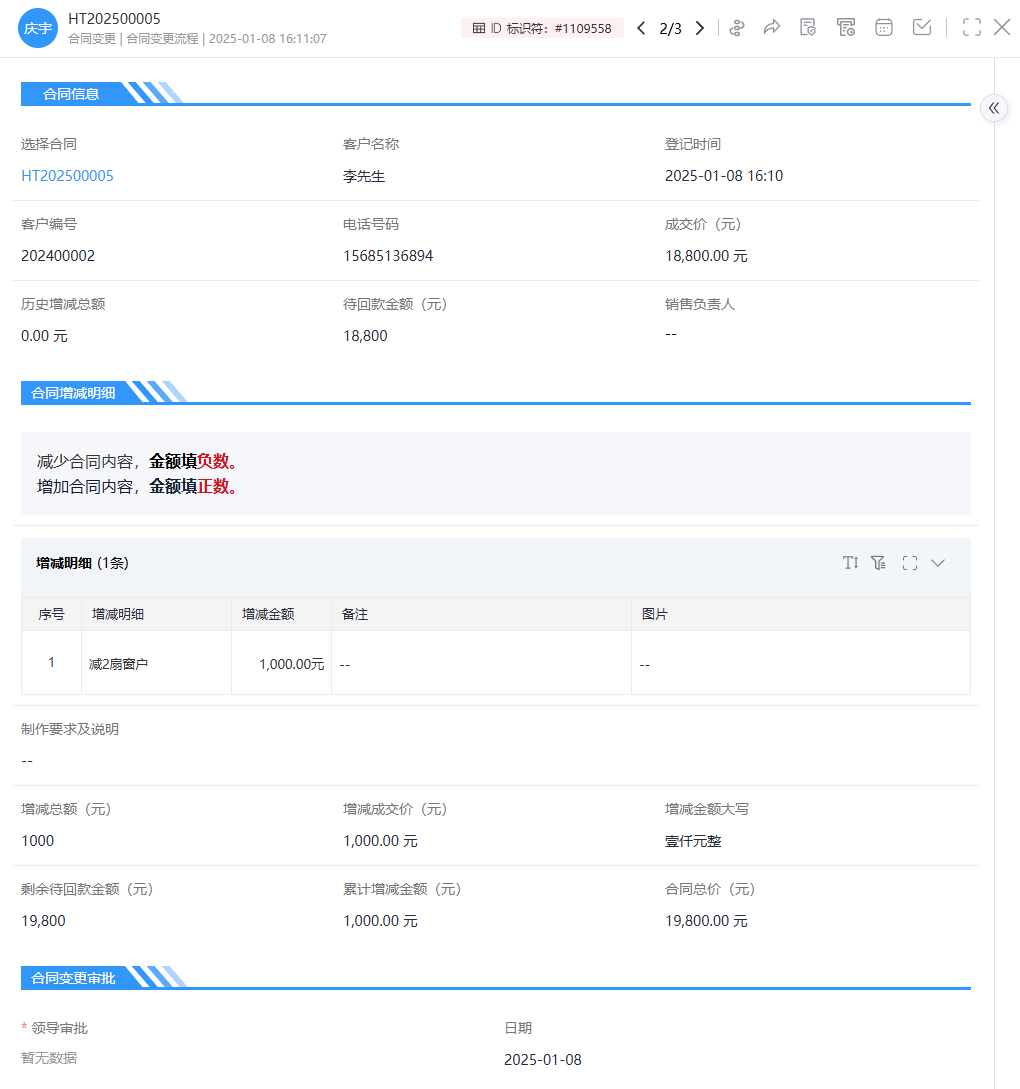This screenshot has width=1020, height=1089.
Task: Open the print template clock icon
Action: (x=846, y=28)
